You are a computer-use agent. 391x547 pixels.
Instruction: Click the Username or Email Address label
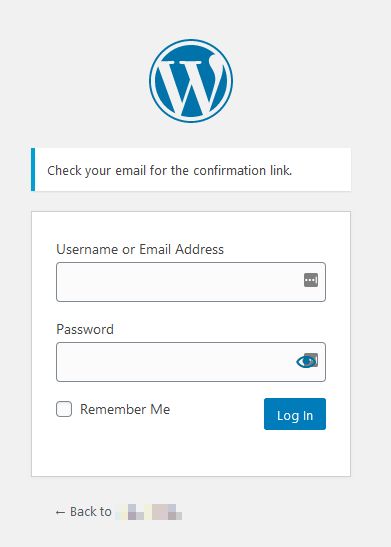click(140, 249)
